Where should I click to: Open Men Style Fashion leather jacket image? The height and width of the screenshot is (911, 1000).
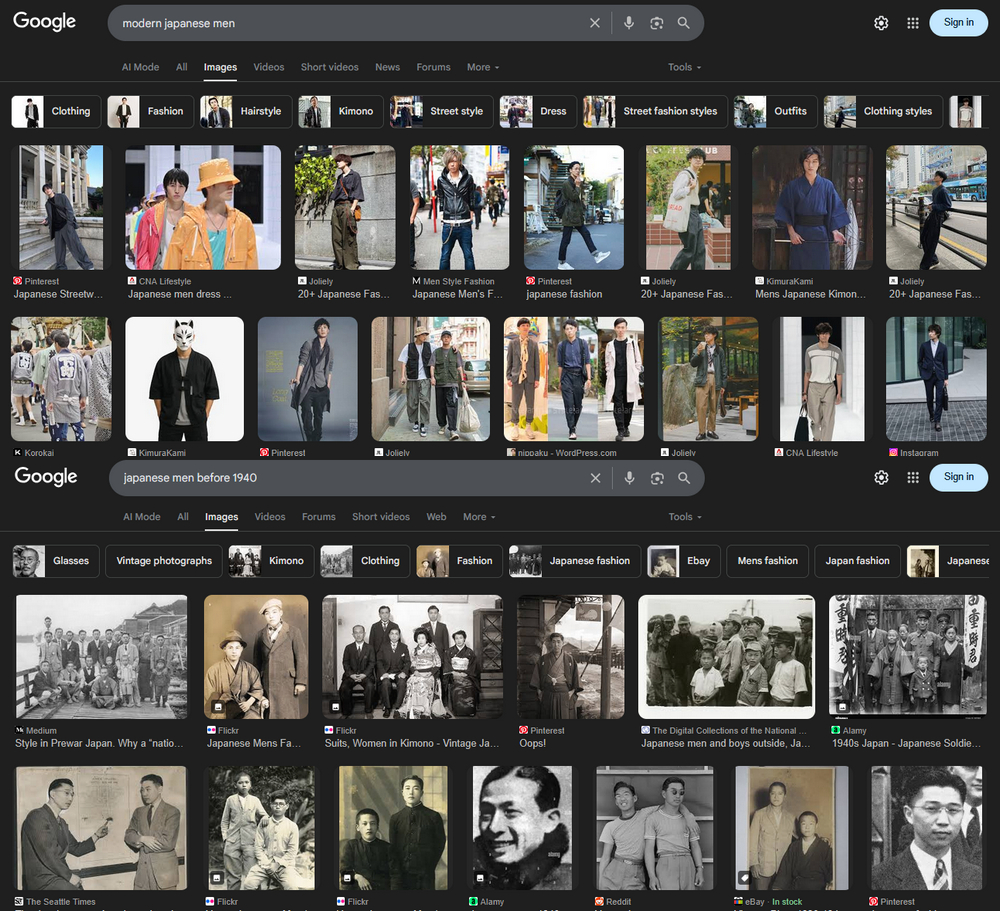pyautogui.click(x=459, y=207)
